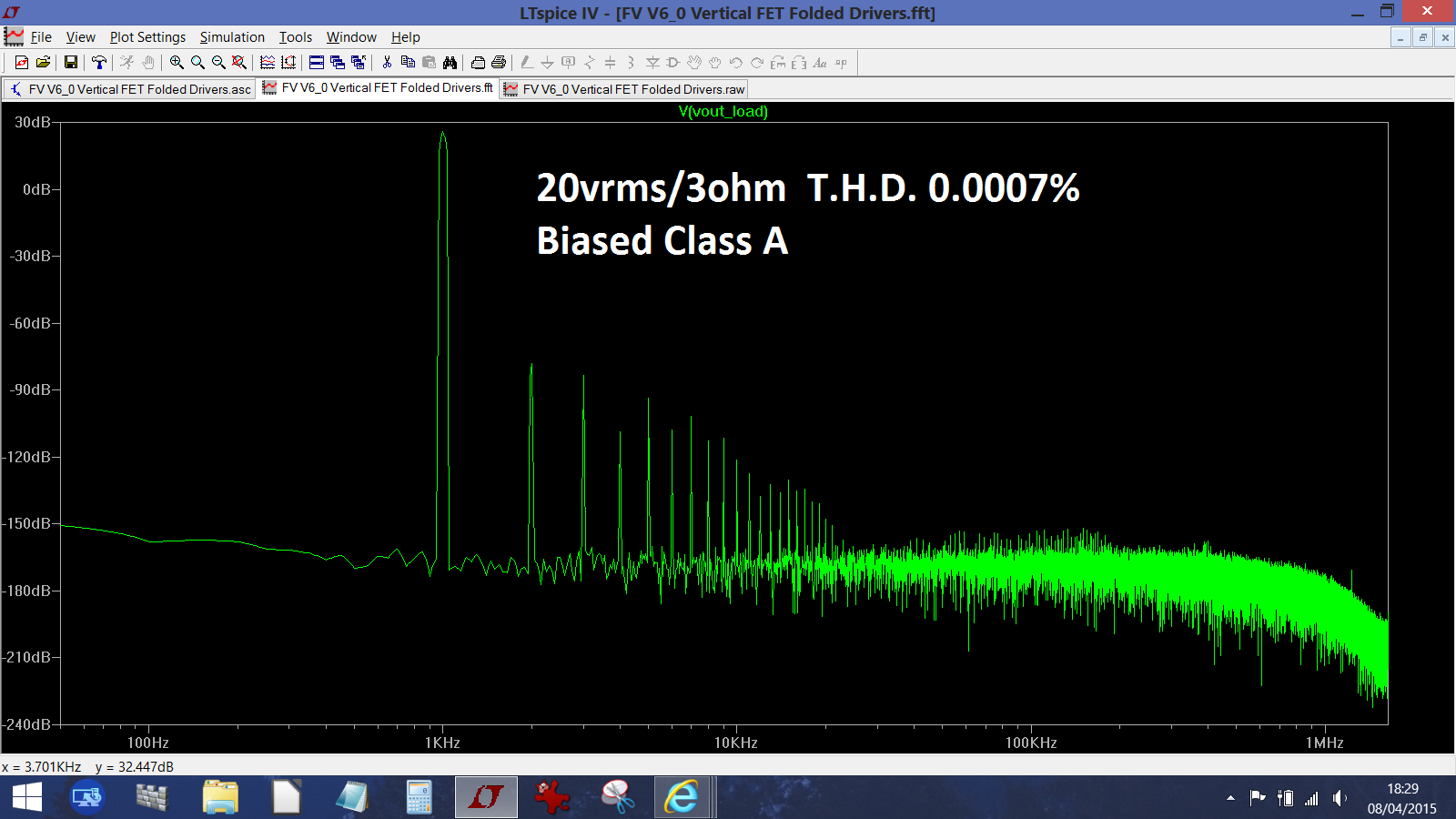Image resolution: width=1456 pixels, height=819 pixels.
Task: Click the Pick Visible Traces icon
Action: point(268,62)
